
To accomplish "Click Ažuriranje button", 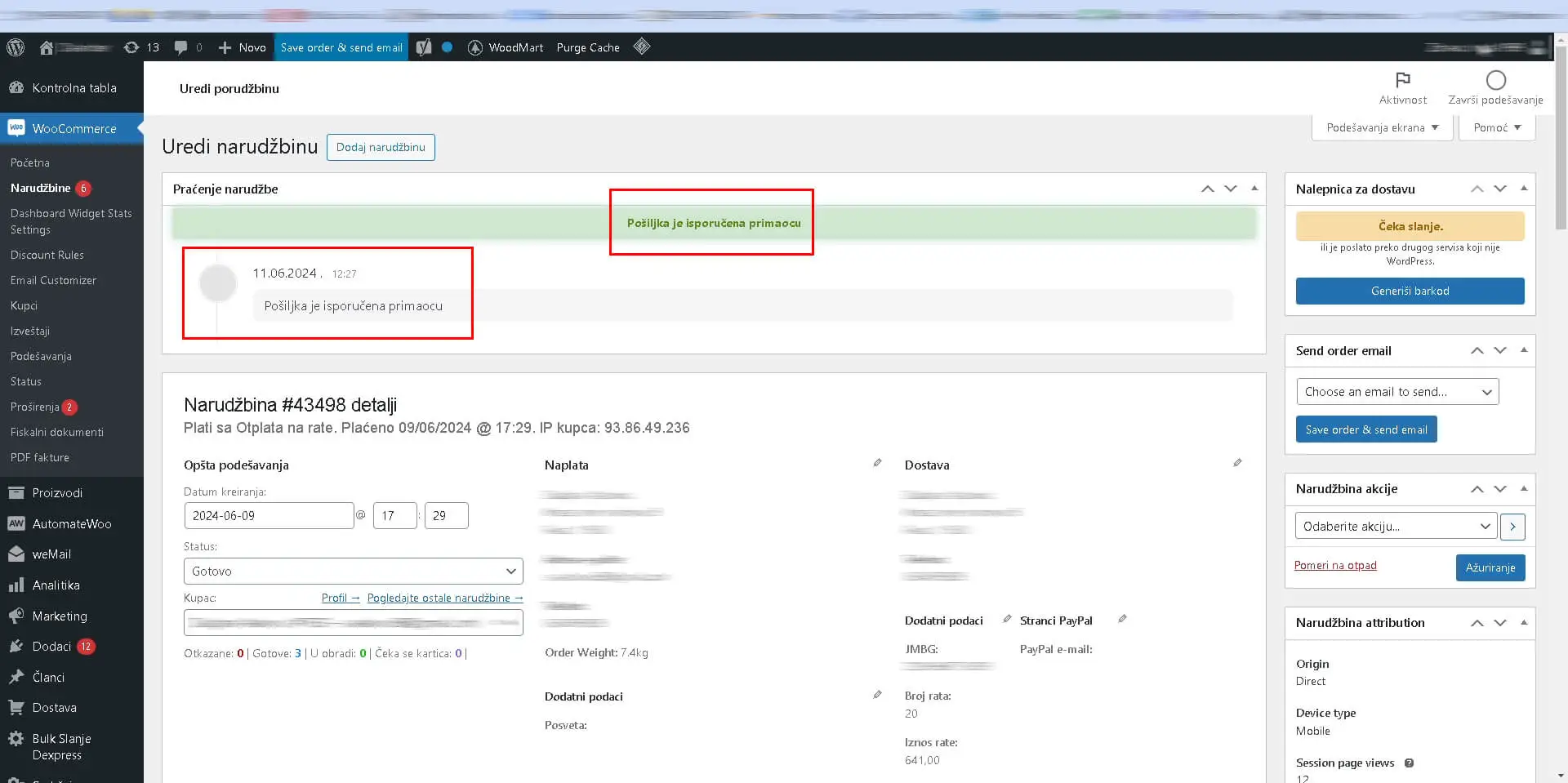I will (1490, 567).
